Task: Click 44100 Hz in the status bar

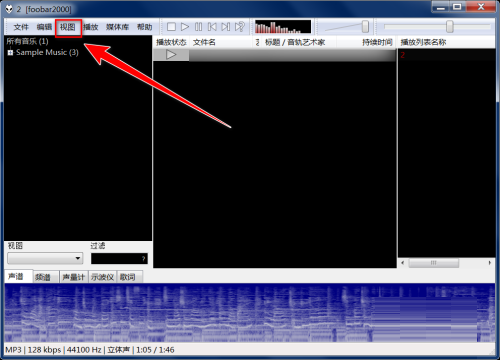Action: point(84,350)
